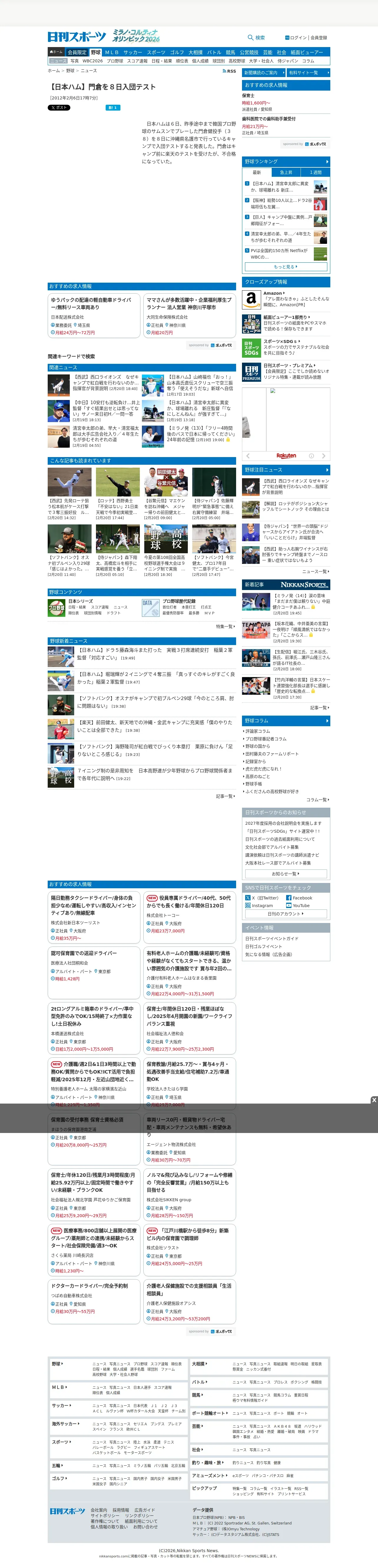
Task: Click the Rakuten ad next arrow
Action: [x=323, y=456]
